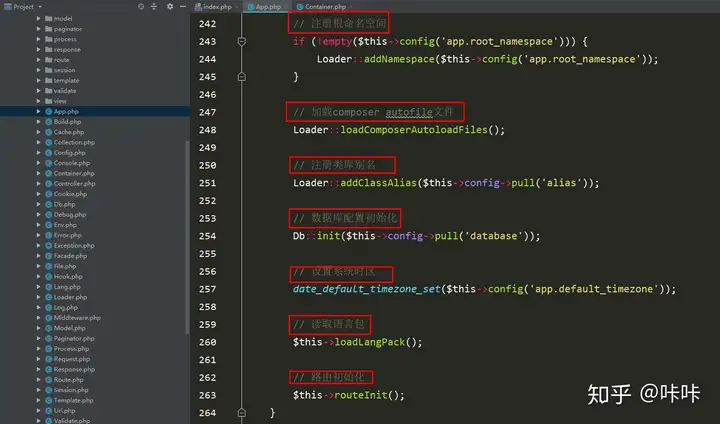This screenshot has height=424, width=720.
Task: Click the Db.php class icon
Action: 49,204
